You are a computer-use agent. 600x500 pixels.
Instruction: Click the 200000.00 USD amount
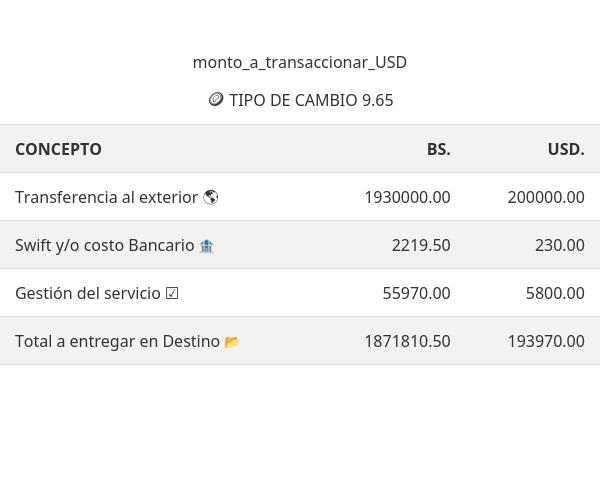tap(546, 197)
